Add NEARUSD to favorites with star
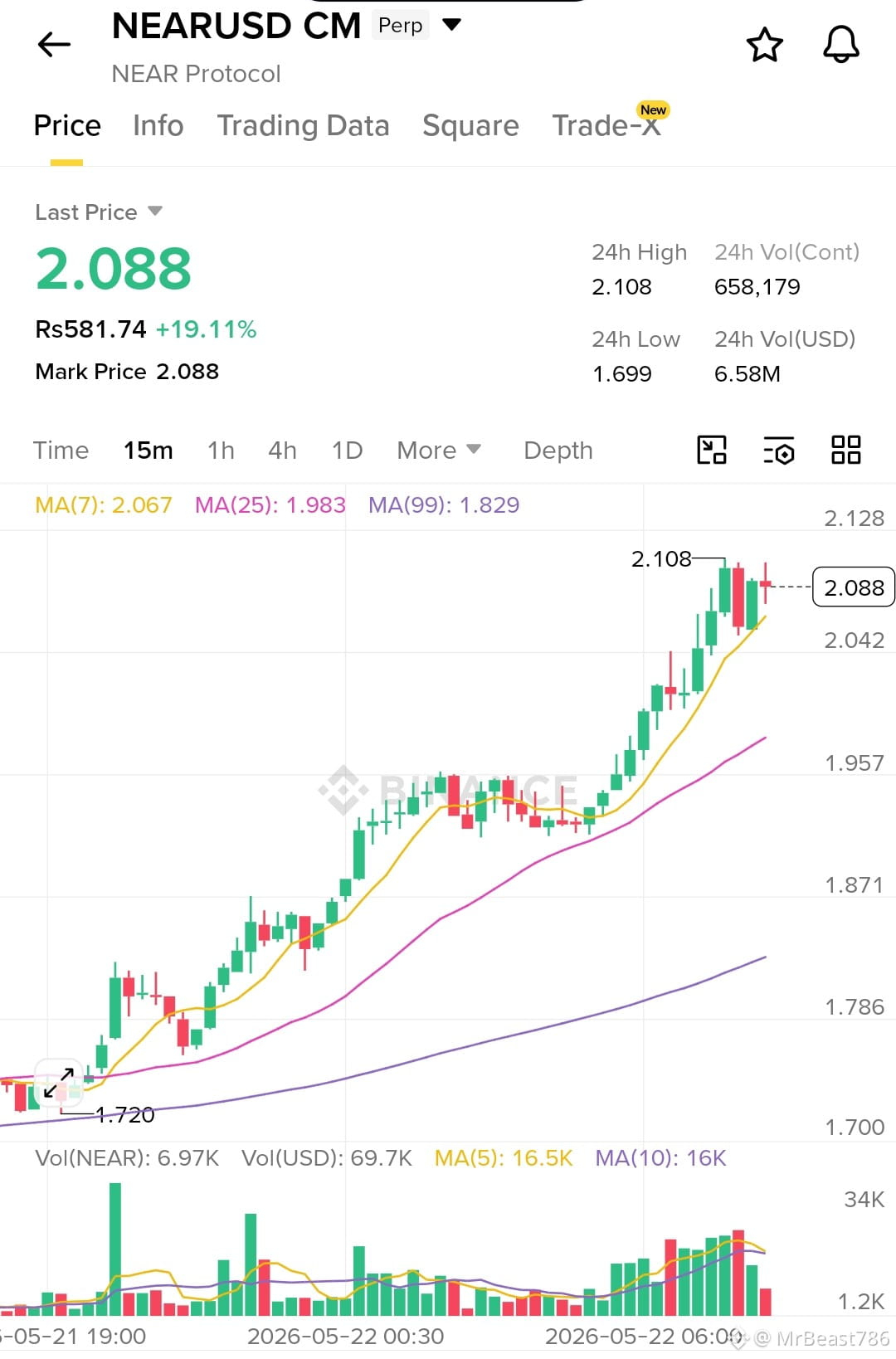Viewport: 896px width, 1359px height. click(x=764, y=45)
